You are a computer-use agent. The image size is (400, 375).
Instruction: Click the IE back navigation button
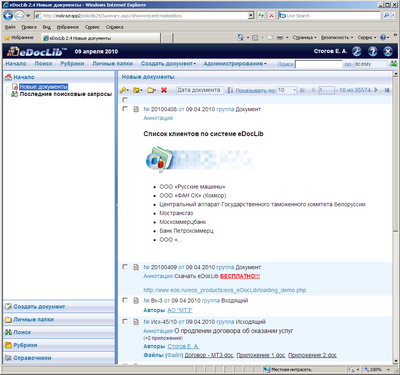point(8,15)
